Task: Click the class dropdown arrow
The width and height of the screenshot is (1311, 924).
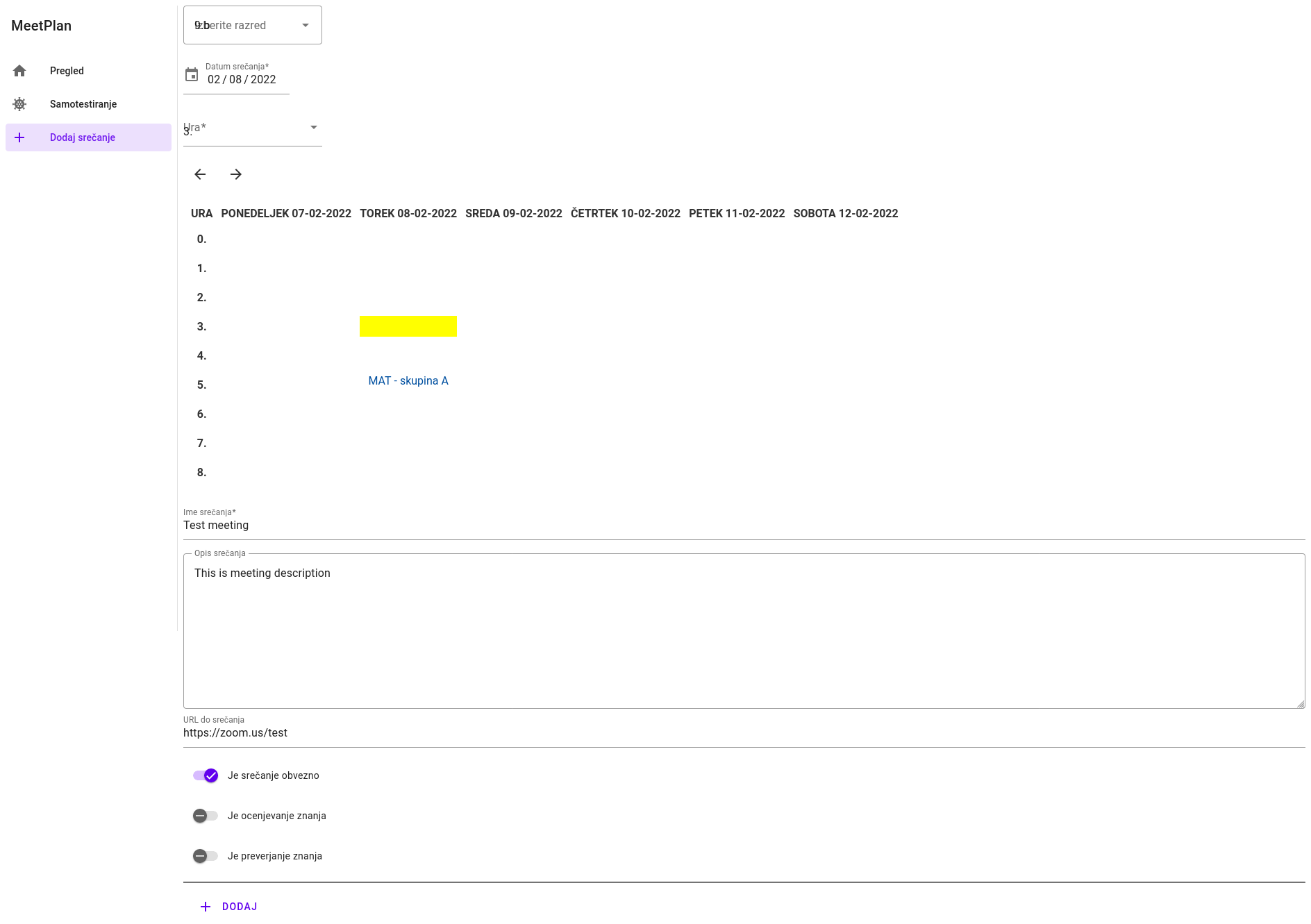Action: coord(306,25)
